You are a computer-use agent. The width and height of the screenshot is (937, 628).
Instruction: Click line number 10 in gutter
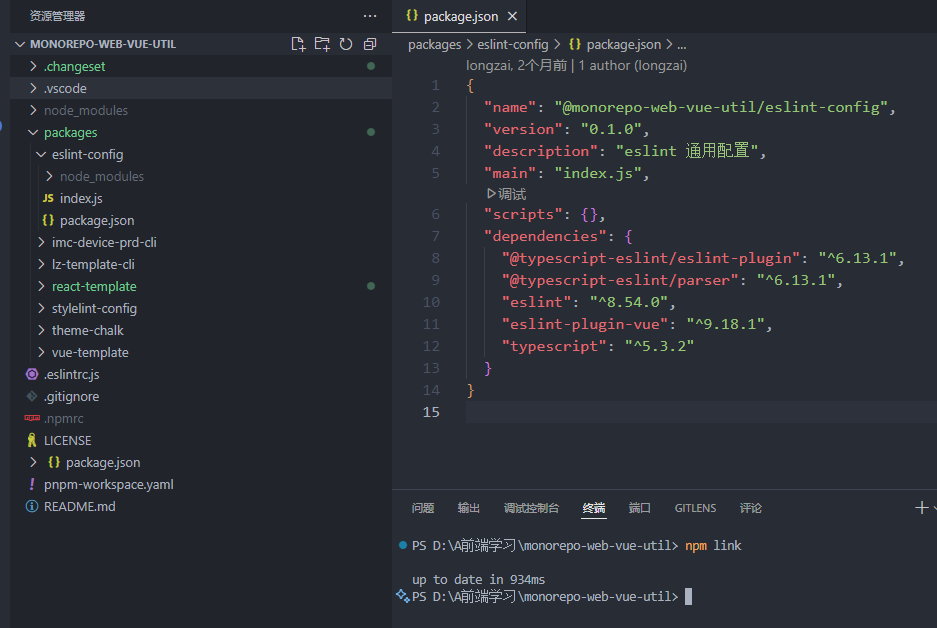(431, 302)
